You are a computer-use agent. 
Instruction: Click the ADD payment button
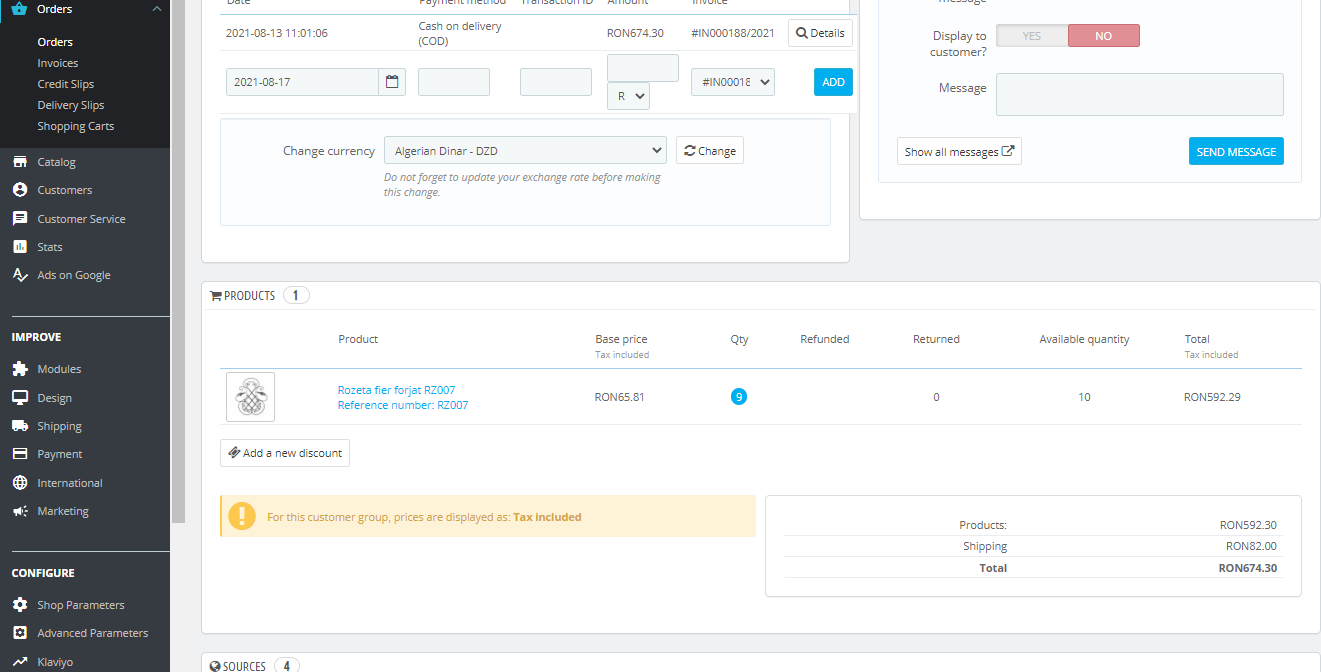coord(833,82)
